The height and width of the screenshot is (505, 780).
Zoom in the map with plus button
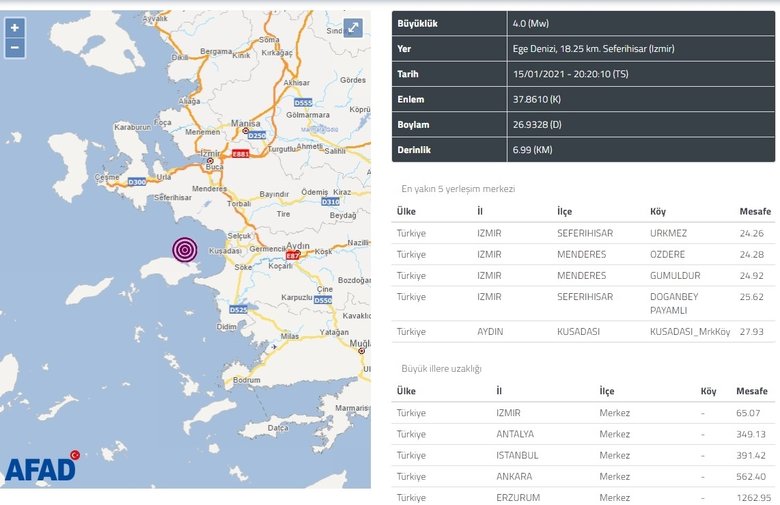tap(15, 28)
